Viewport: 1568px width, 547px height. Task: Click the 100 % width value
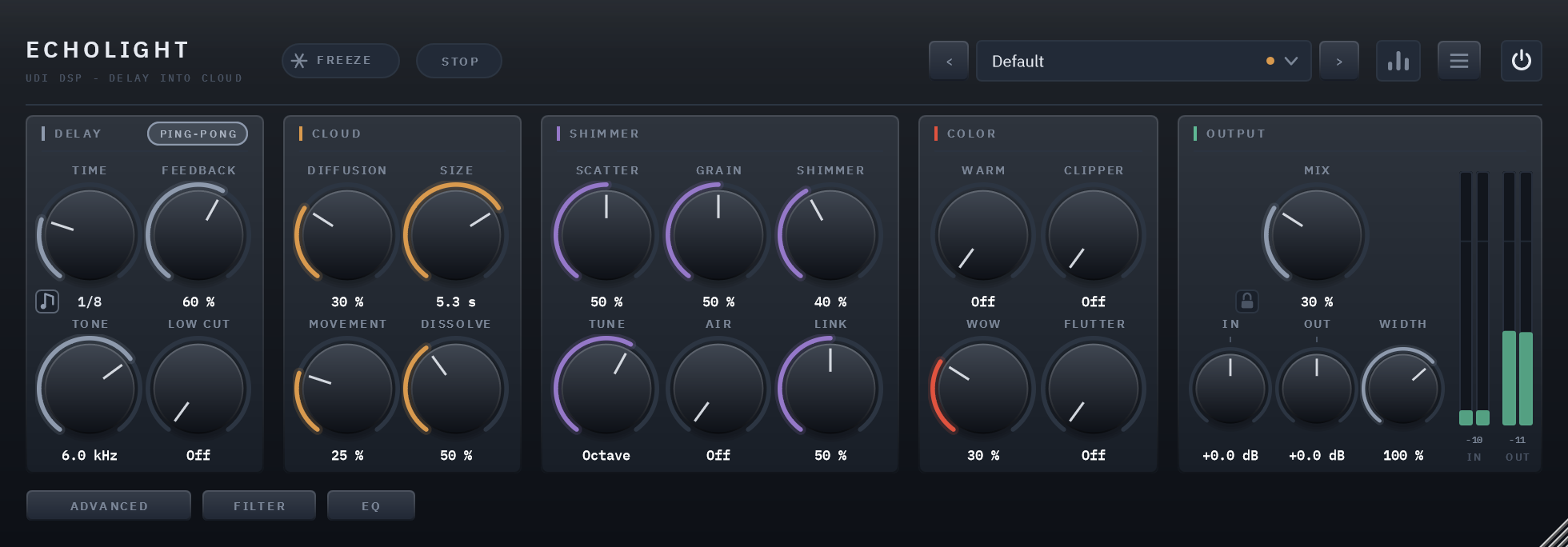[1403, 455]
